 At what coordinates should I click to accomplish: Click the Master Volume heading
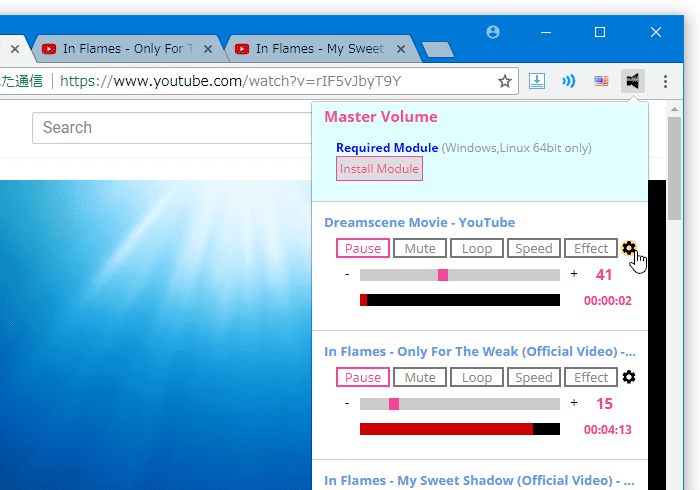point(381,116)
